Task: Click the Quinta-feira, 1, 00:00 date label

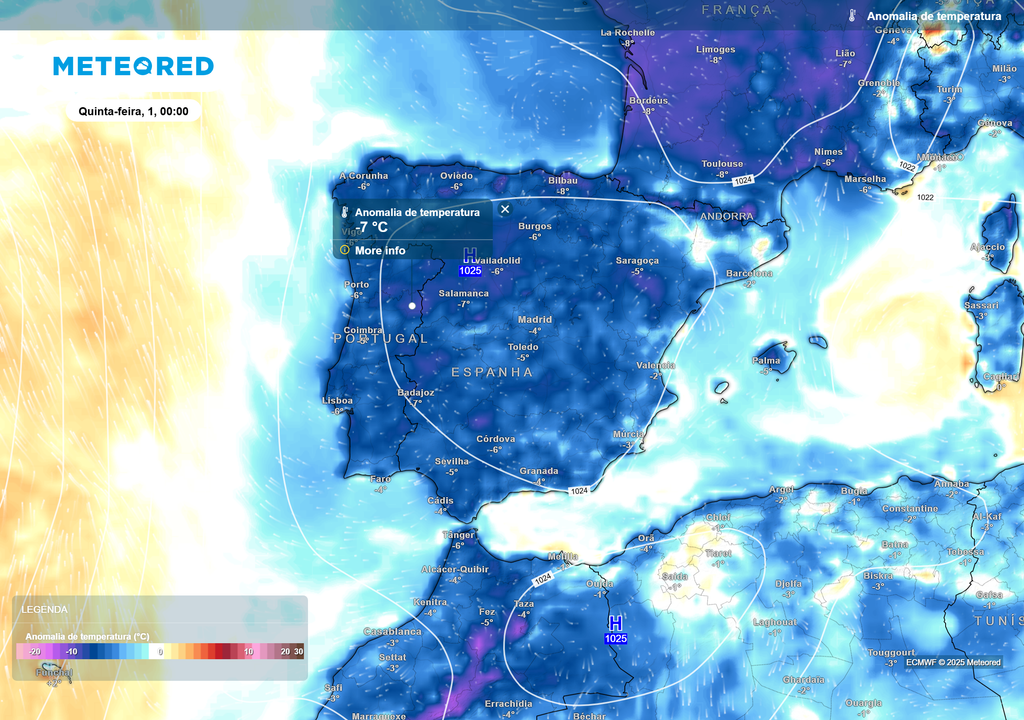Action: point(133,112)
